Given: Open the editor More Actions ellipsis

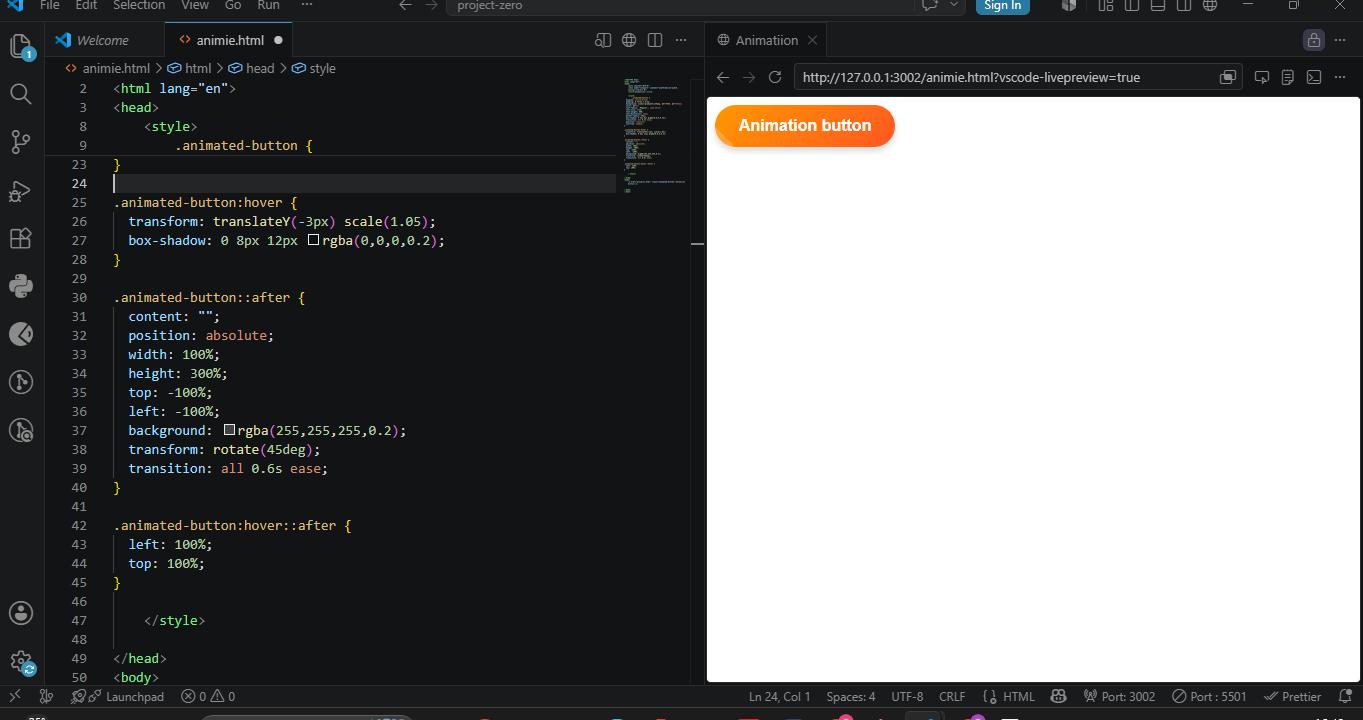Looking at the screenshot, I should [681, 40].
